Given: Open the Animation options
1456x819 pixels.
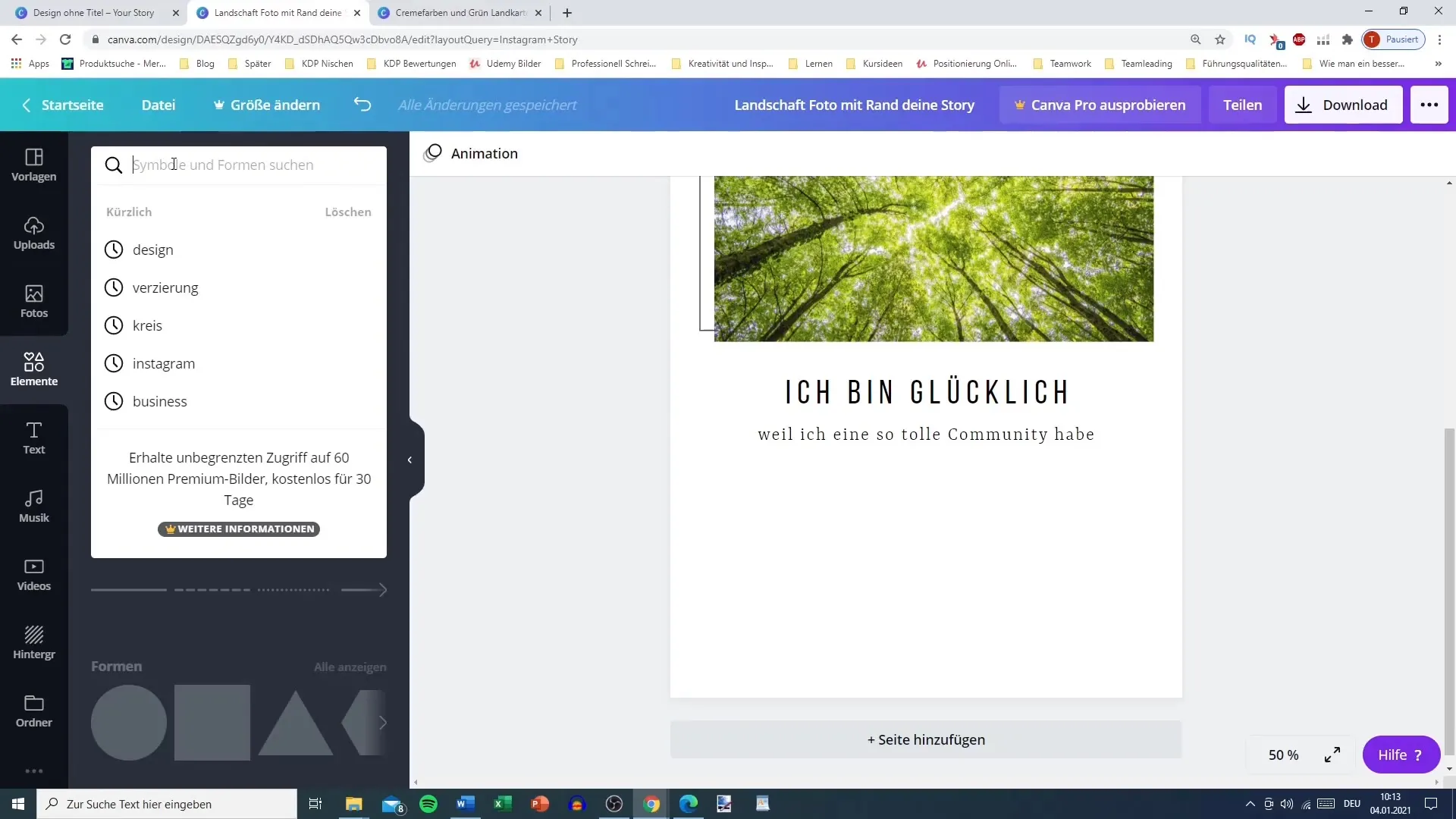Looking at the screenshot, I should click(x=471, y=153).
